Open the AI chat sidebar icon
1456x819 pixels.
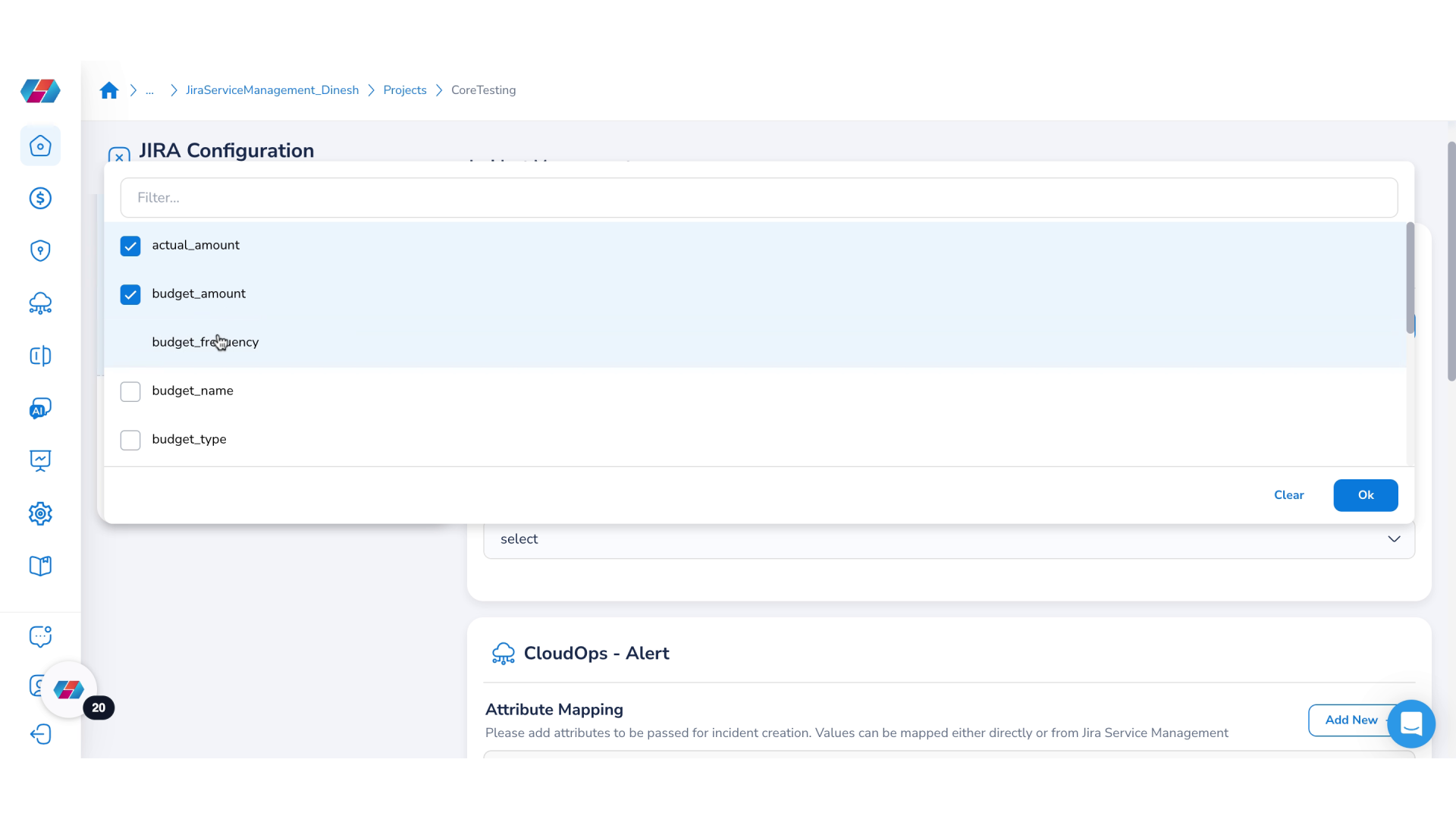(40, 409)
